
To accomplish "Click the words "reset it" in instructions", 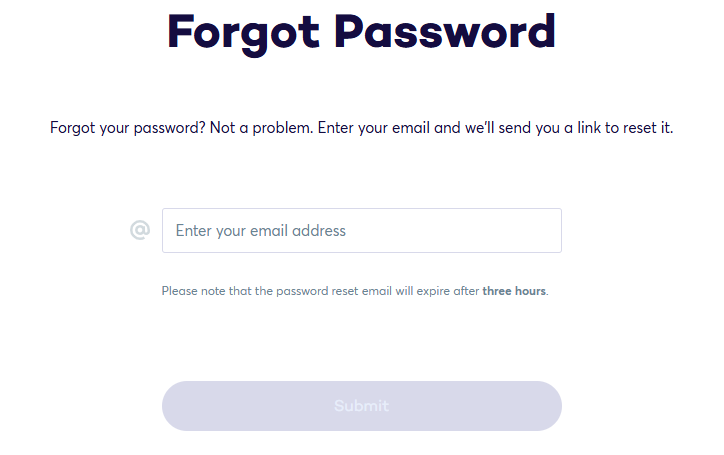I will [x=648, y=129].
